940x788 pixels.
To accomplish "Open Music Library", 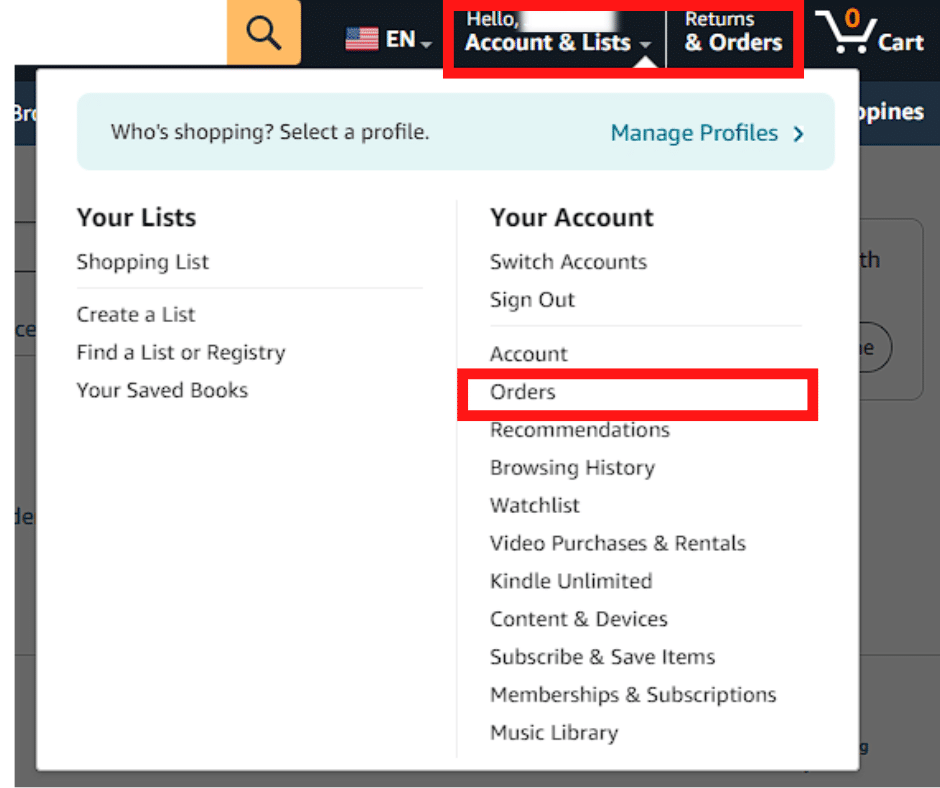I will click(554, 733).
